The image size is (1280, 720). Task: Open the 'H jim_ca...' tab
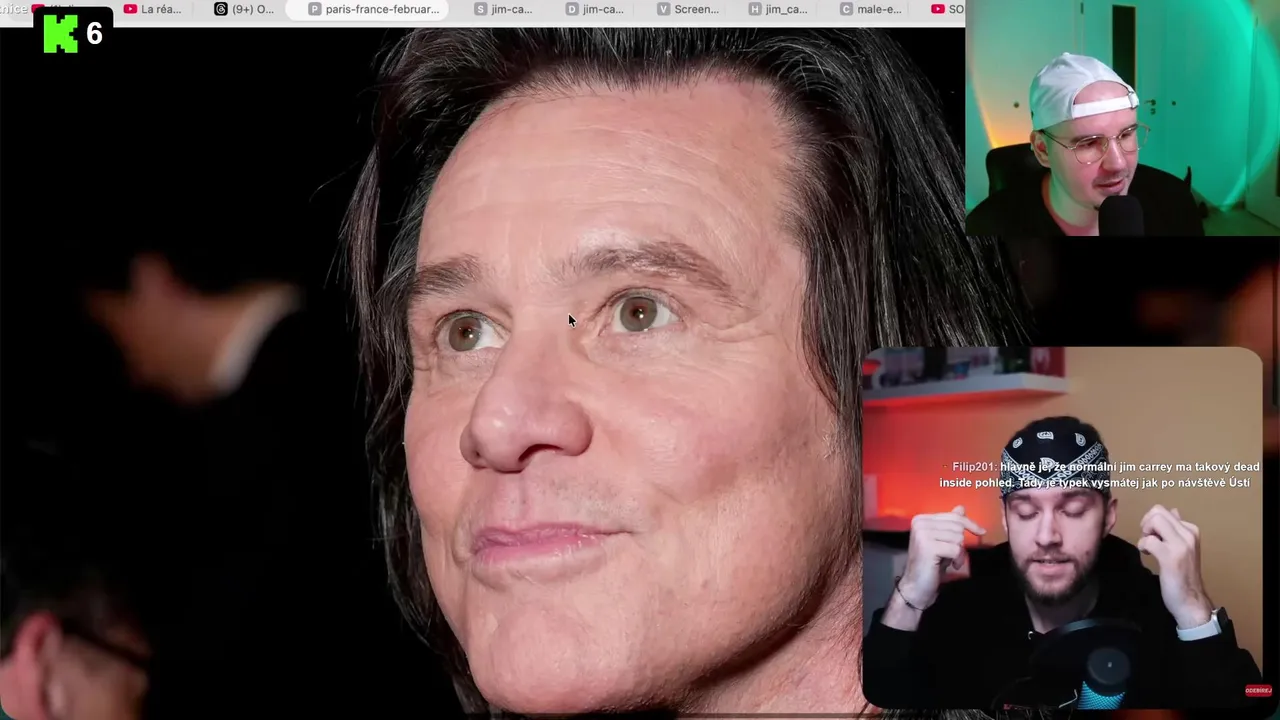pyautogui.click(x=778, y=9)
